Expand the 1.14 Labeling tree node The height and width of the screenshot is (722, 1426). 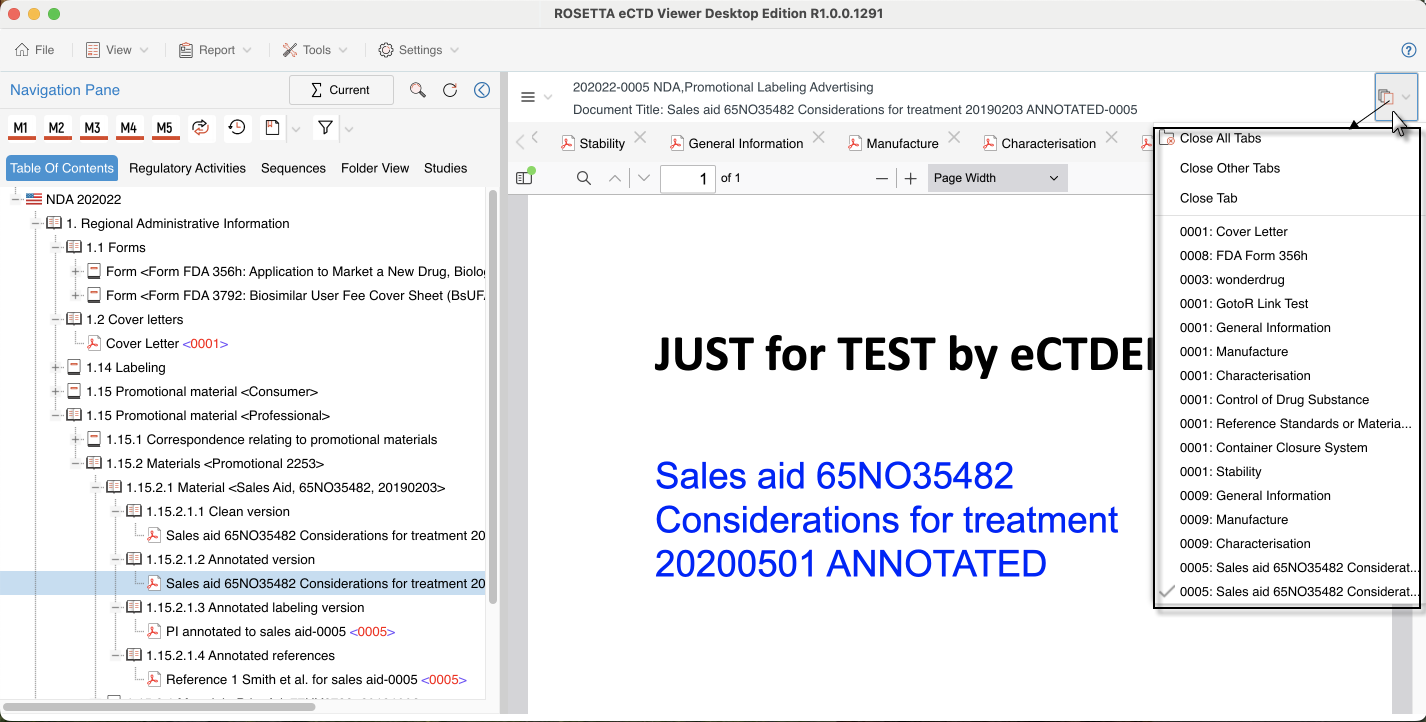tap(56, 368)
